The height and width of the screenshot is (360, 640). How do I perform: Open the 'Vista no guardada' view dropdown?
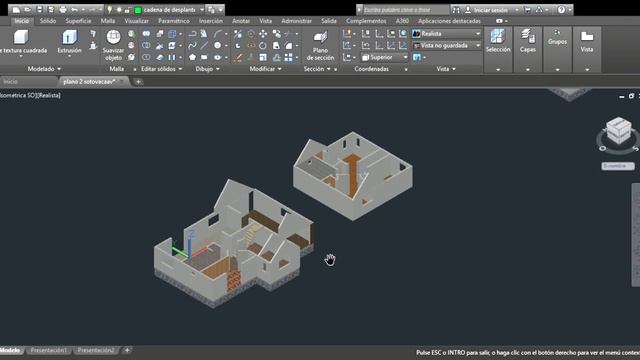478,45
